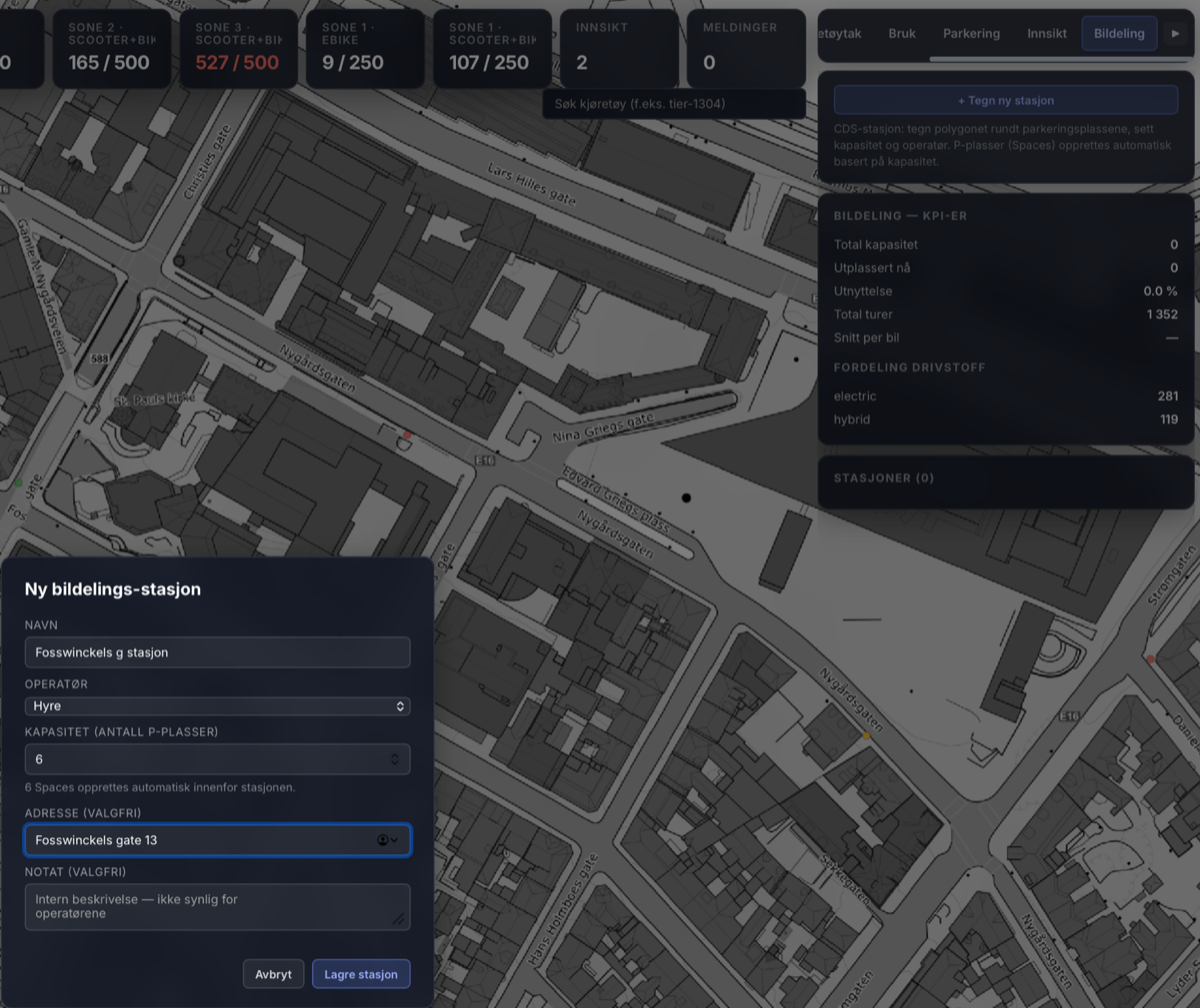Open the Innsikt tab

click(1047, 33)
